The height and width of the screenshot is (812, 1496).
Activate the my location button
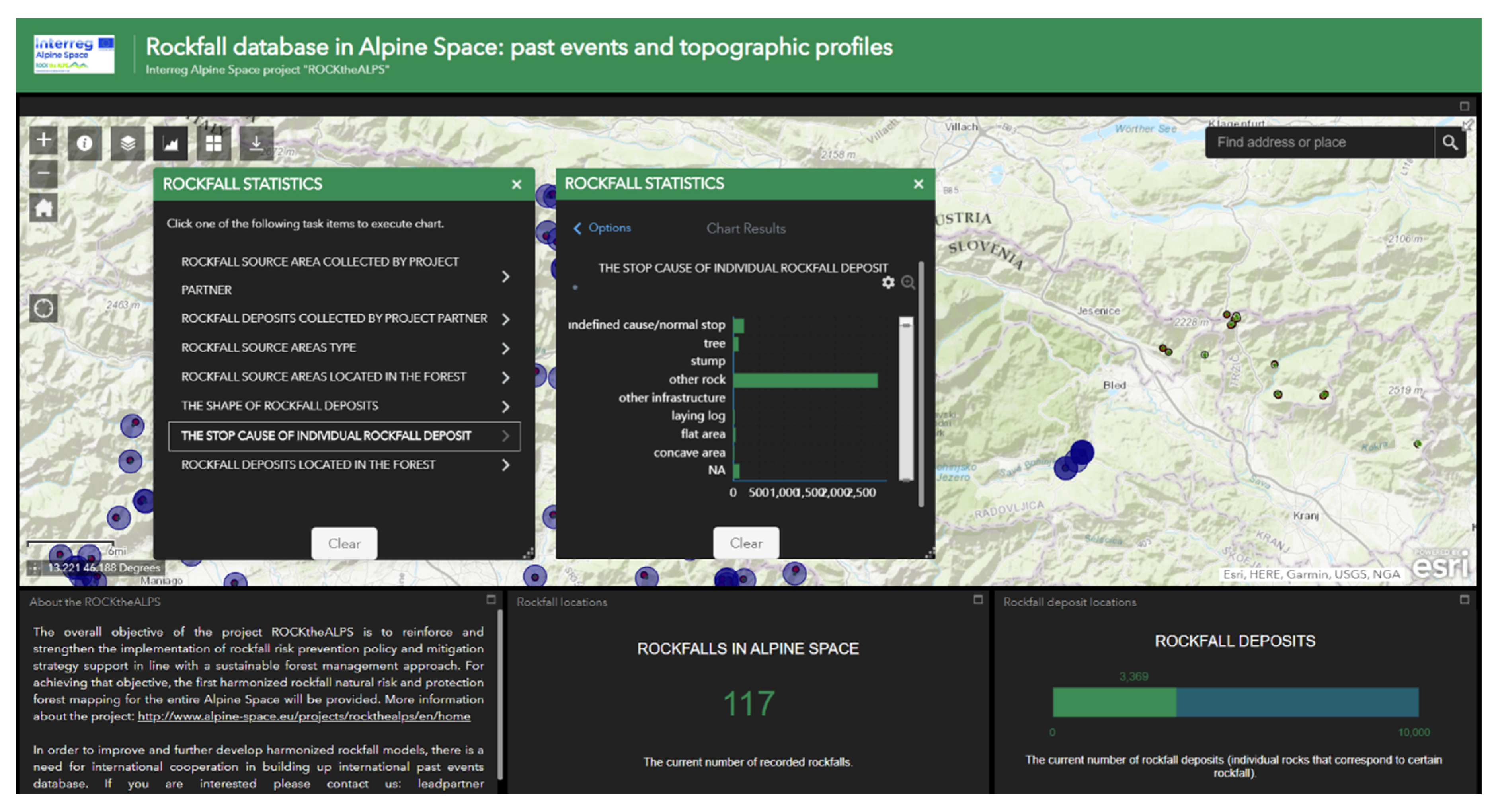point(43,308)
